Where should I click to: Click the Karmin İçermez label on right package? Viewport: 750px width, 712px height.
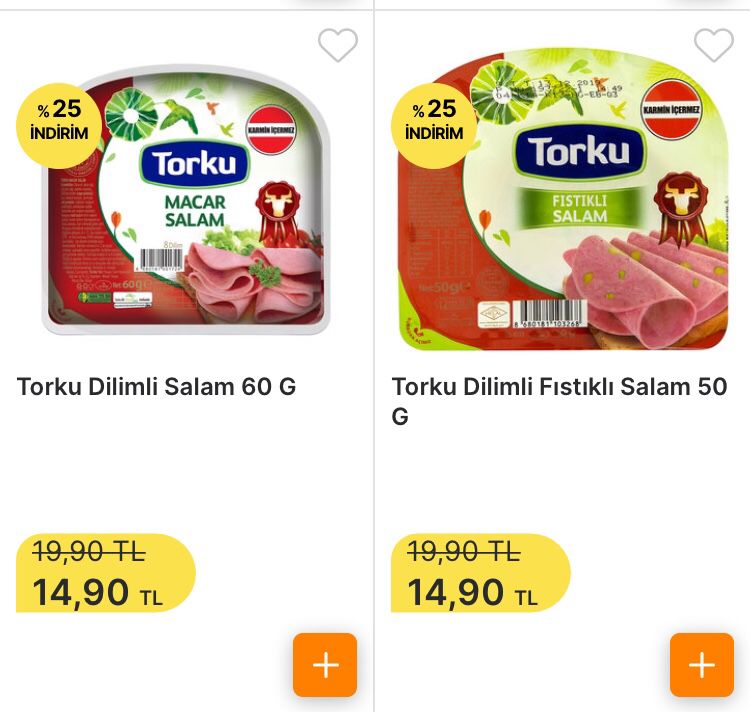point(671,110)
